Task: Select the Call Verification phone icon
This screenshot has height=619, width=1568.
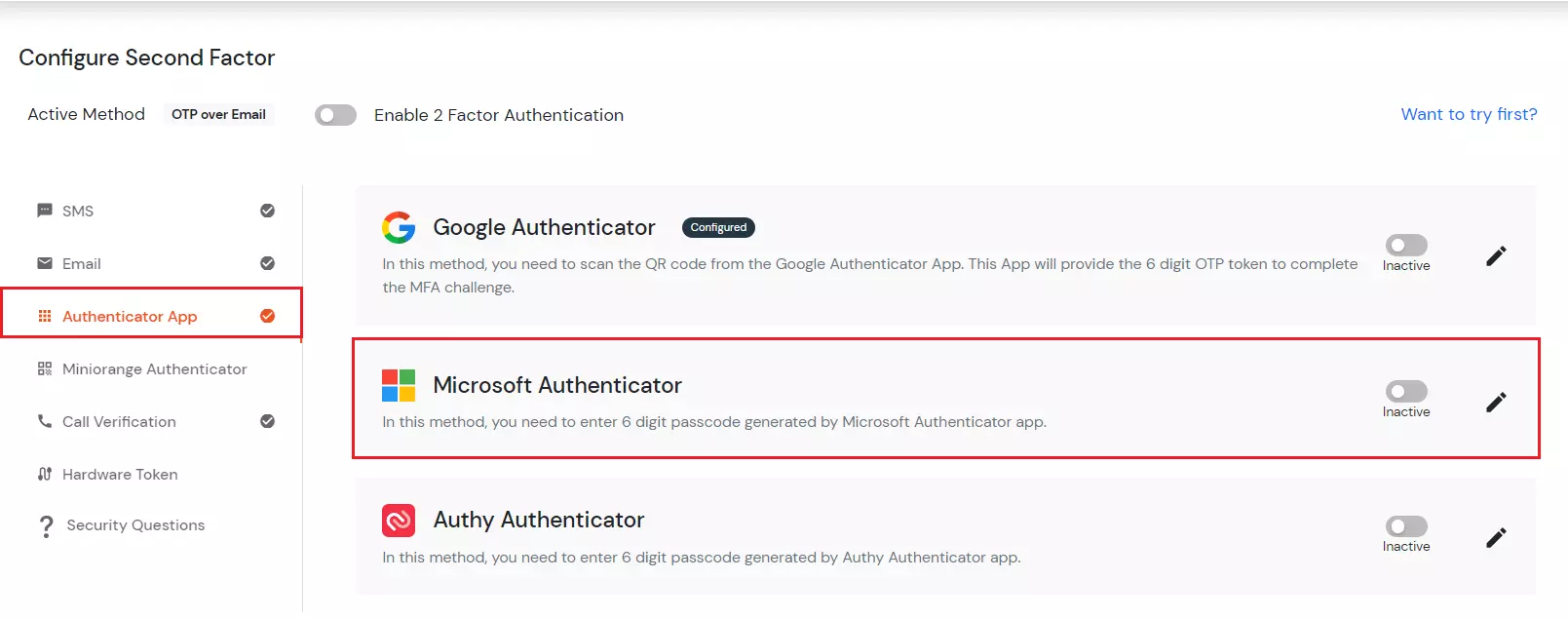Action: [44, 421]
